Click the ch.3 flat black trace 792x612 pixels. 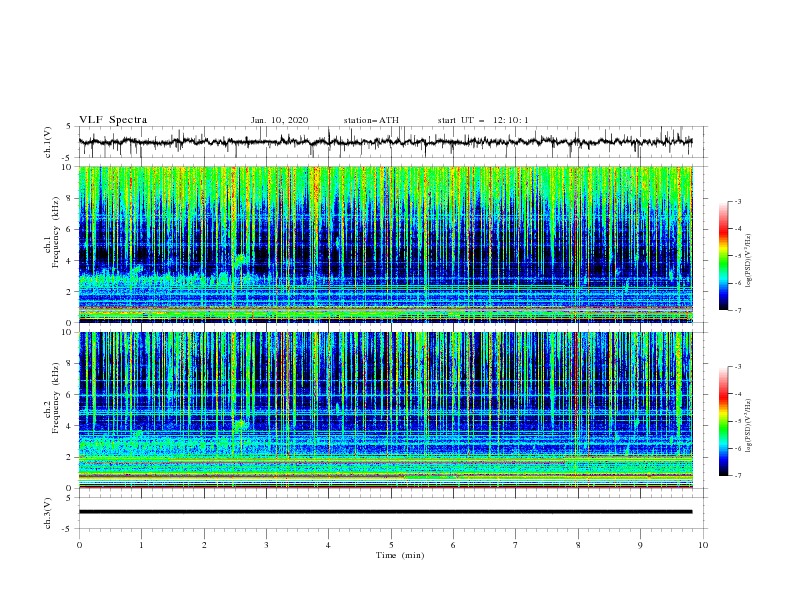tap(385, 512)
